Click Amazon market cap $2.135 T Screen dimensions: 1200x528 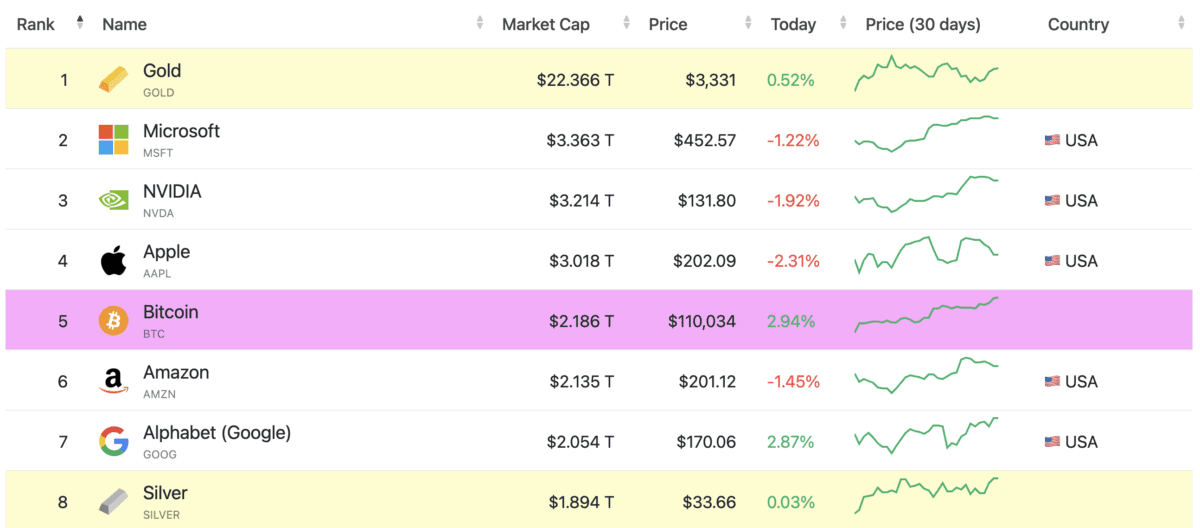pyautogui.click(x=581, y=382)
